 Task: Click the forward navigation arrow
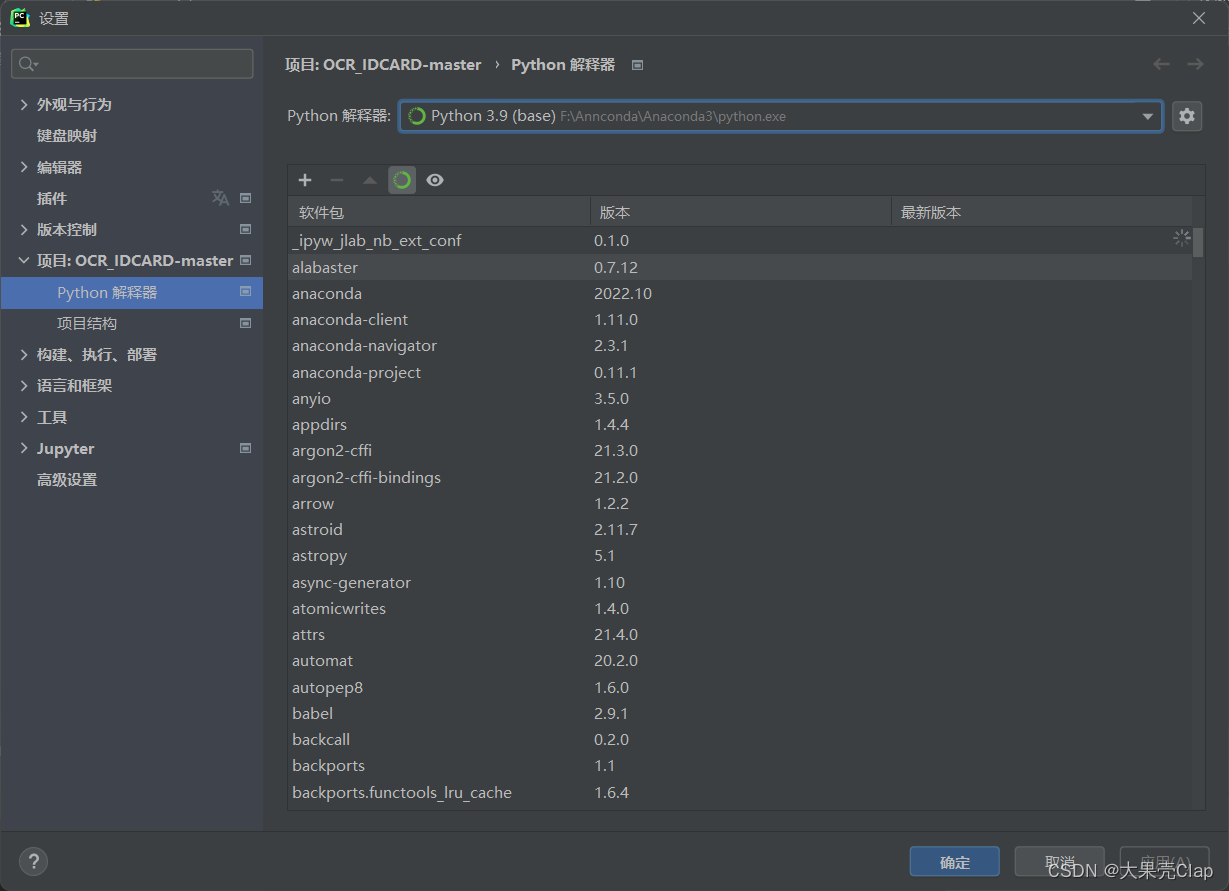[x=1195, y=64]
